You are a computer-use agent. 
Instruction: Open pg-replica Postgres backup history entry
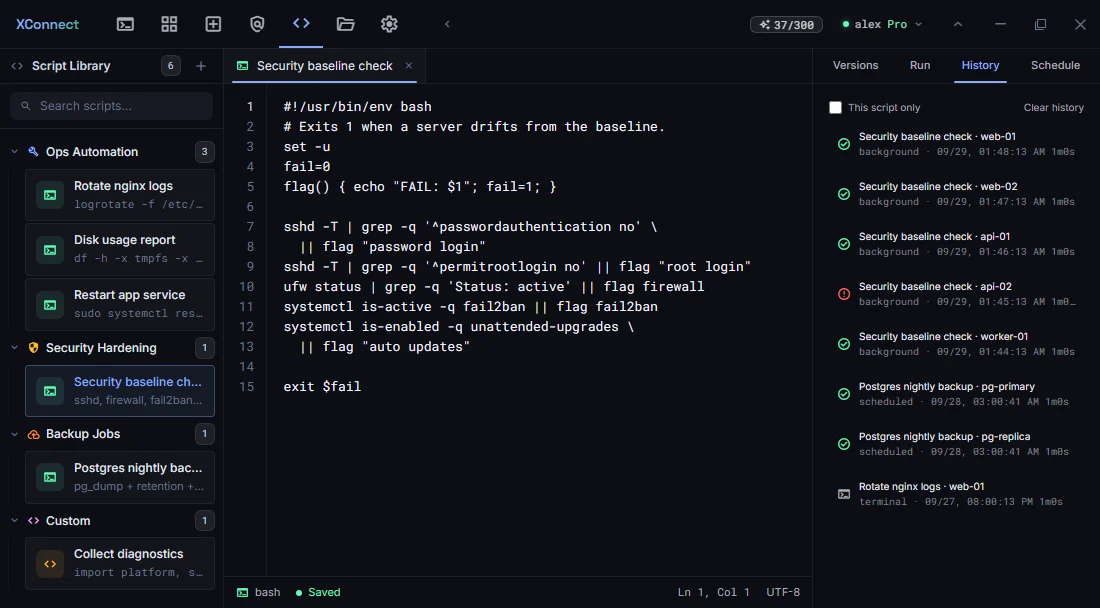958,444
